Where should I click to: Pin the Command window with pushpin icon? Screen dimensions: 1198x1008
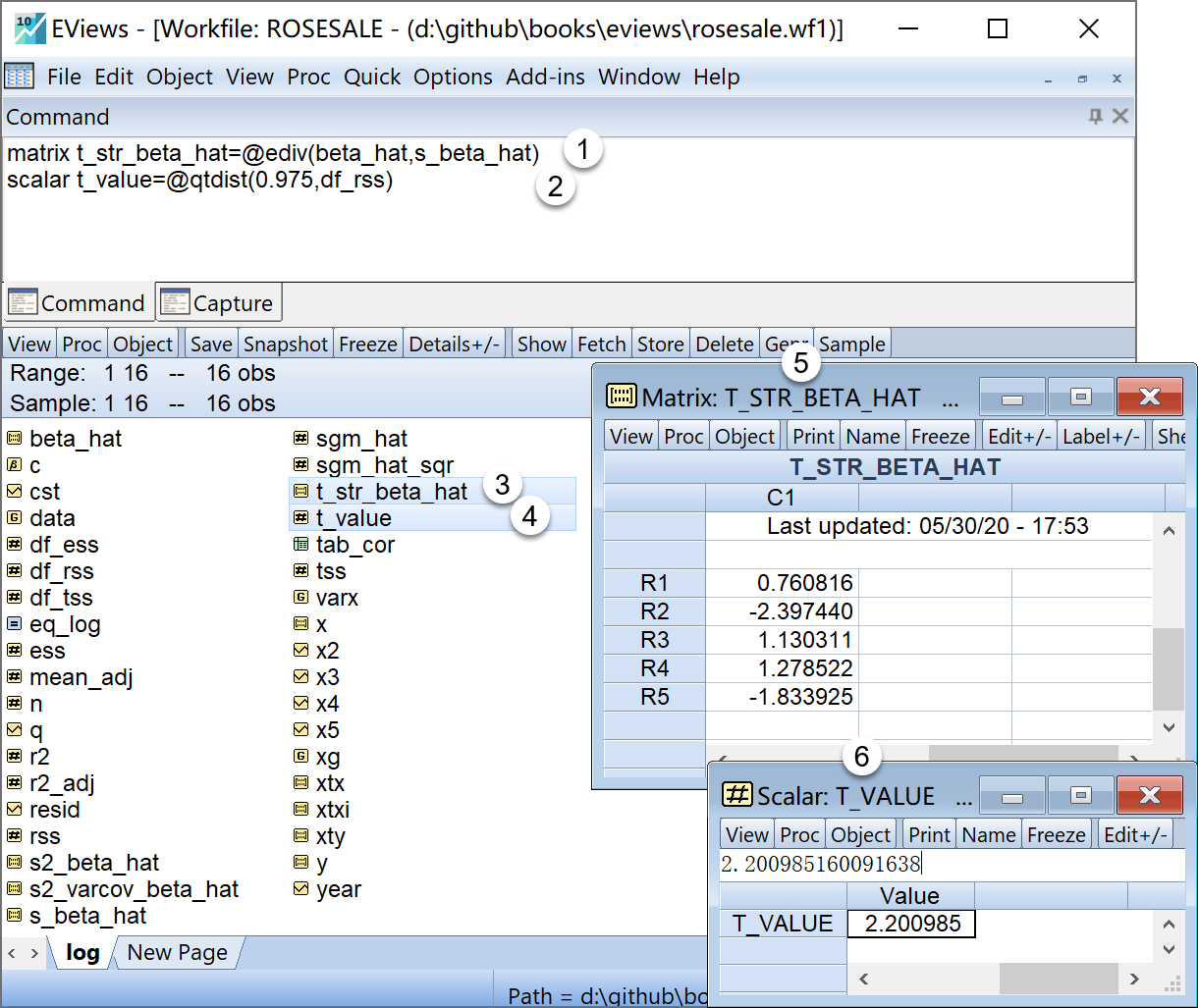(x=1096, y=117)
